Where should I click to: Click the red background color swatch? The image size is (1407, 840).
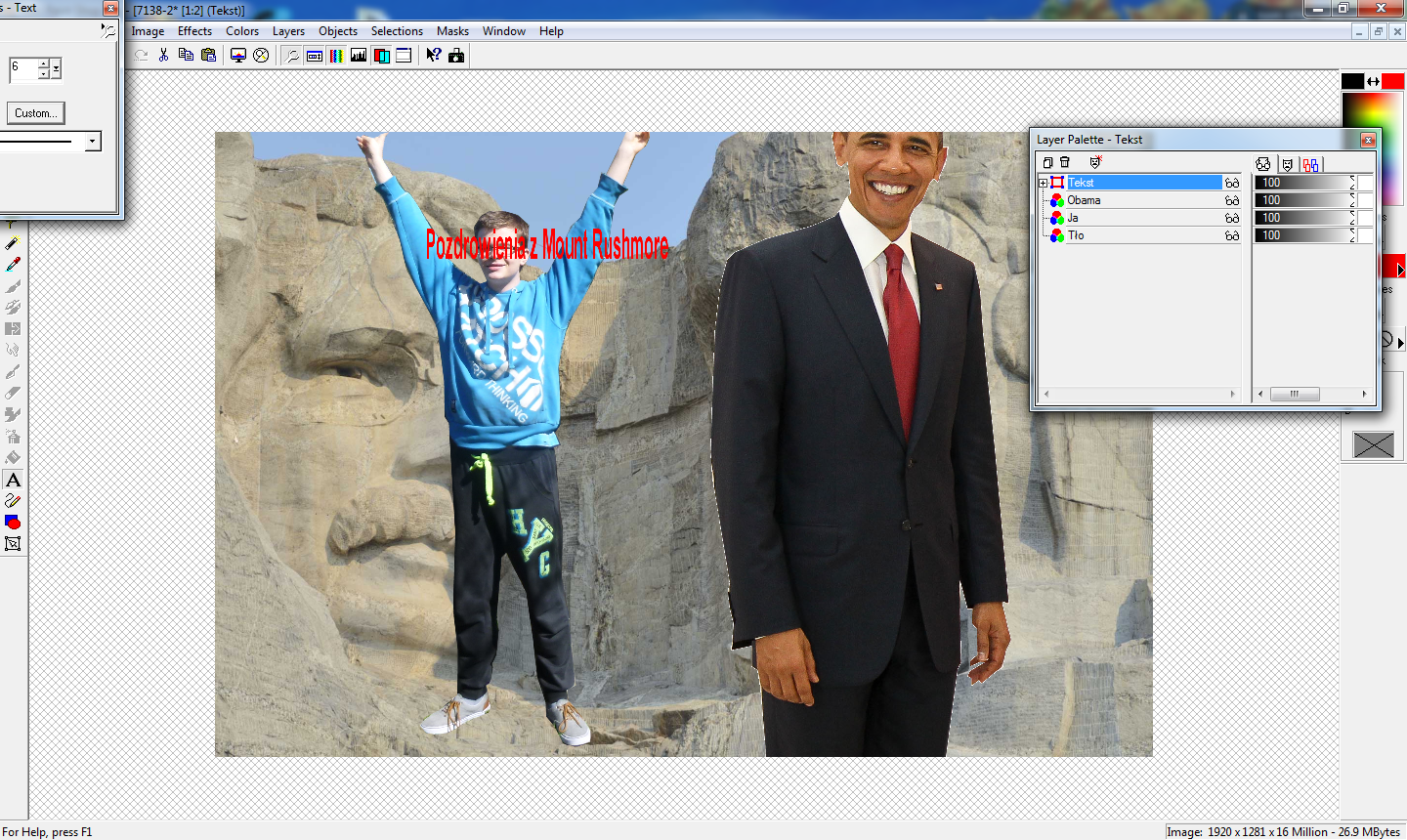point(1393,81)
